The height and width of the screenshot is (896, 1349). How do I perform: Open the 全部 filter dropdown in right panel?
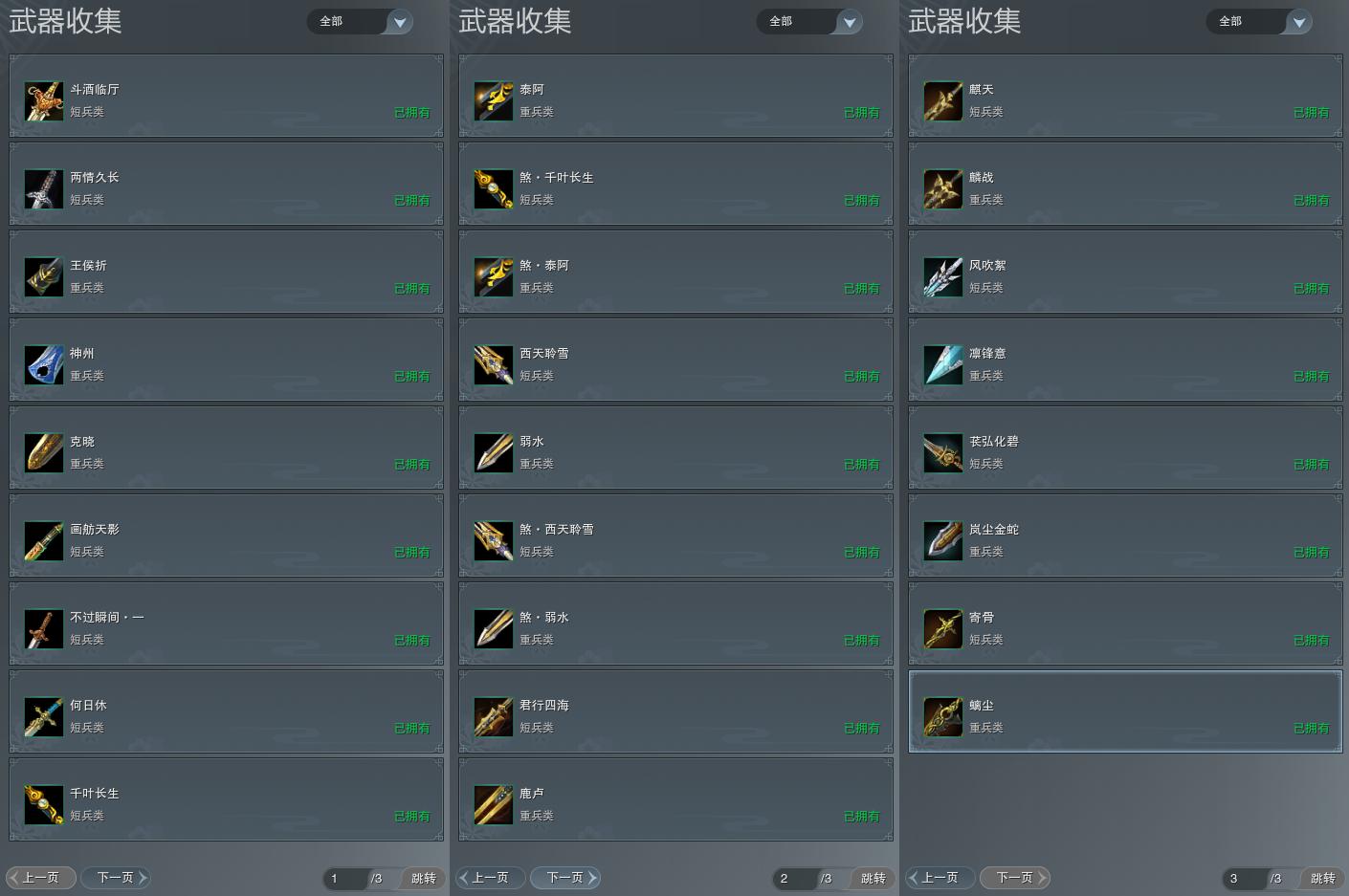[x=1259, y=21]
